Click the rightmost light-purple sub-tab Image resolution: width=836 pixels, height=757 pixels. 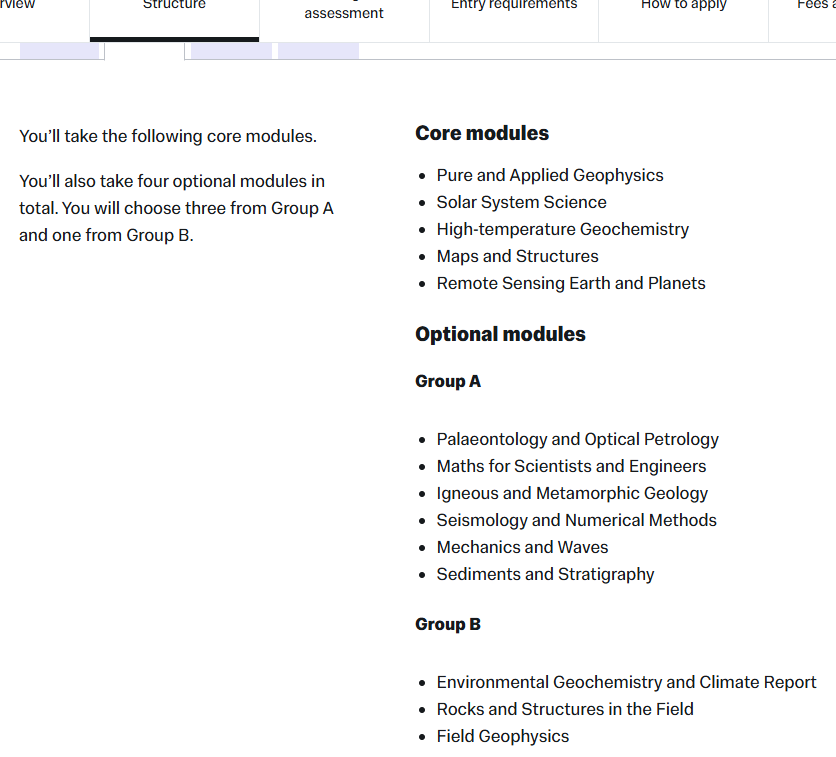318,51
